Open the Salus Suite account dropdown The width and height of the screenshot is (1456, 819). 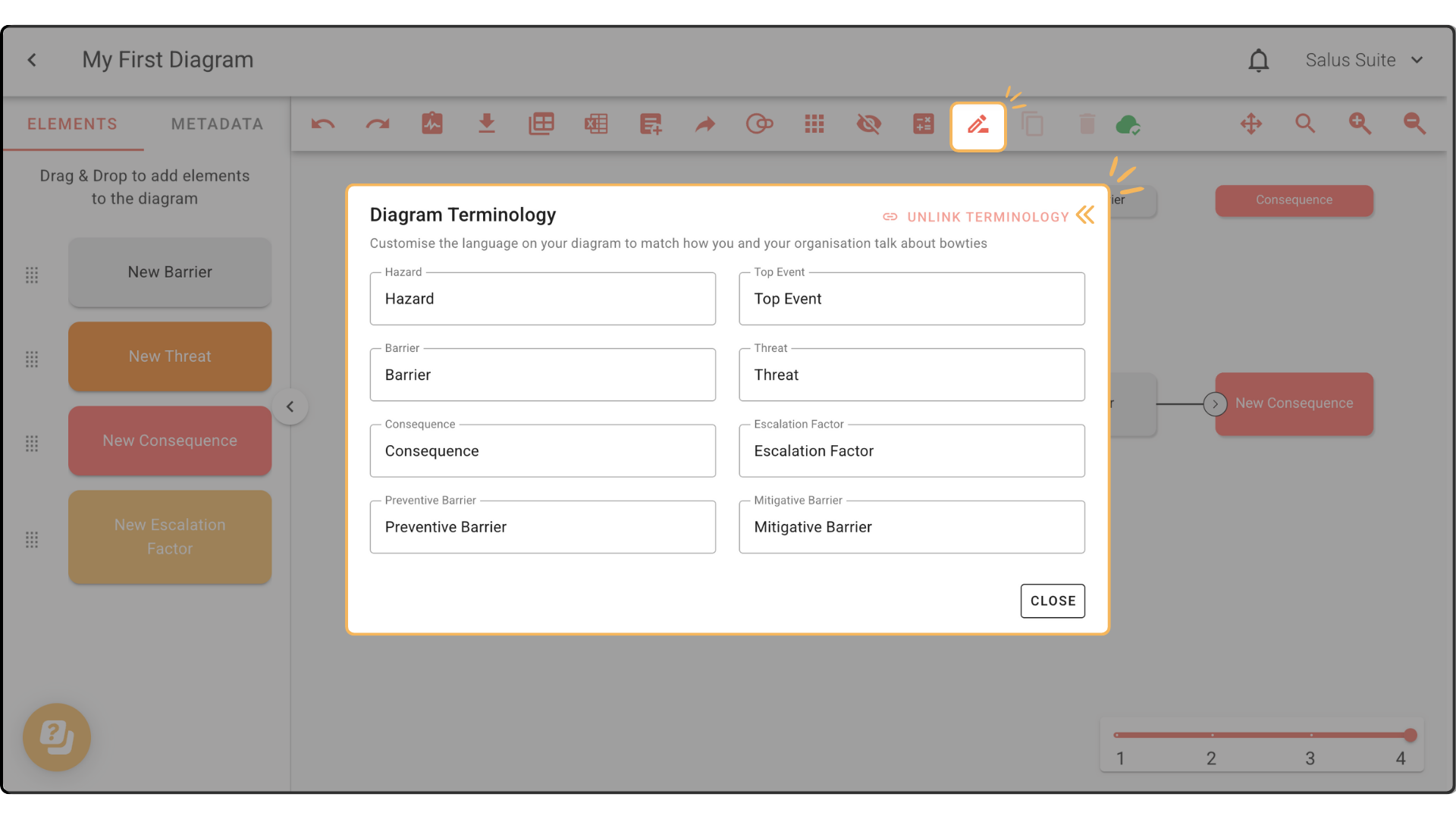point(1363,61)
